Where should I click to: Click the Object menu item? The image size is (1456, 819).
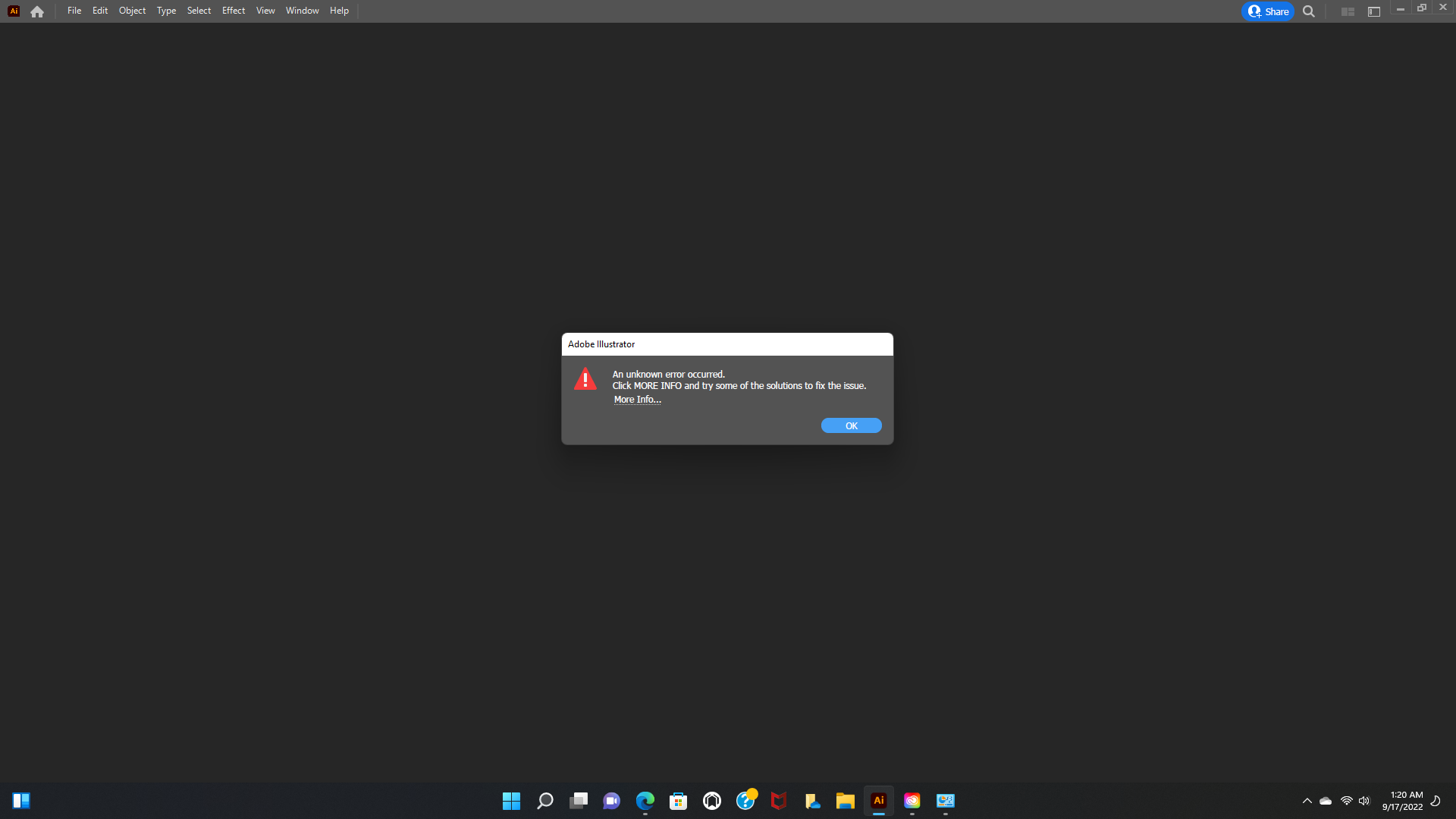[131, 10]
